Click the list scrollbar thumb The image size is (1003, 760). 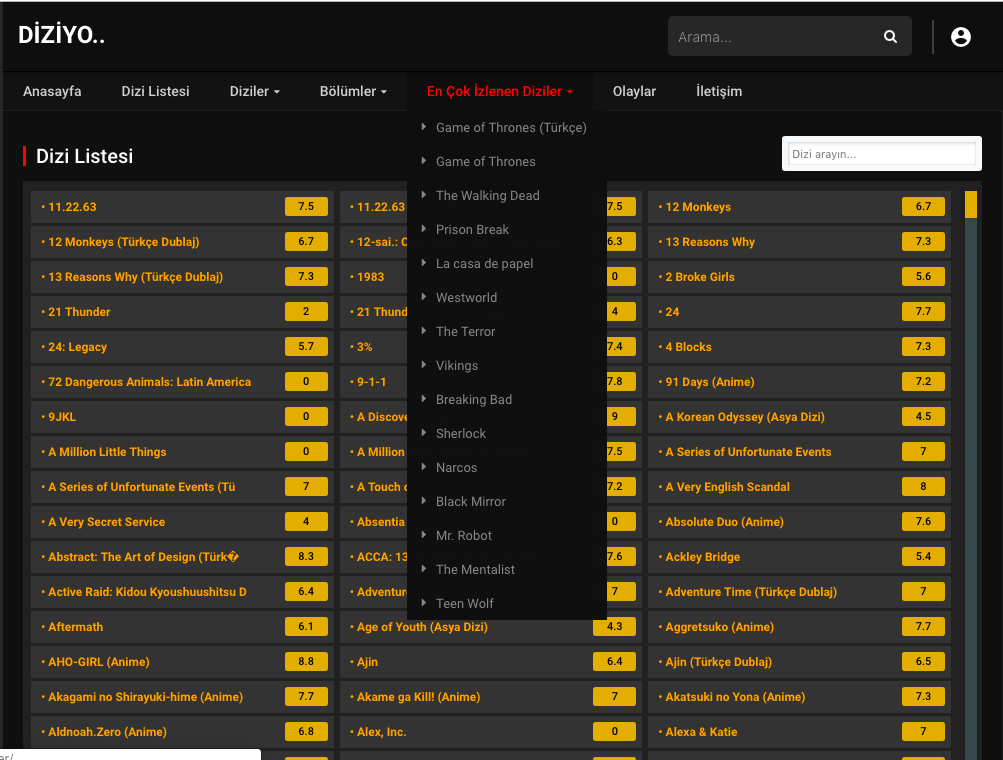[x=970, y=205]
